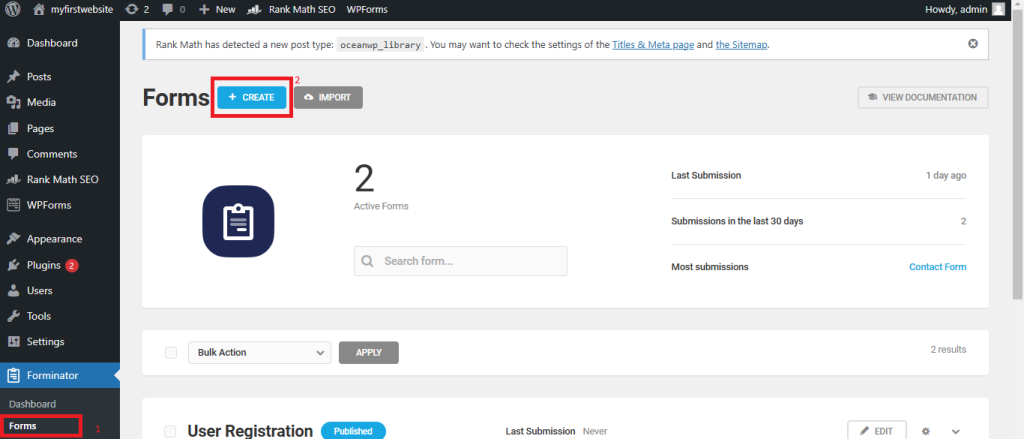Open the Appearance menu
1024x439 pixels.
point(54,239)
